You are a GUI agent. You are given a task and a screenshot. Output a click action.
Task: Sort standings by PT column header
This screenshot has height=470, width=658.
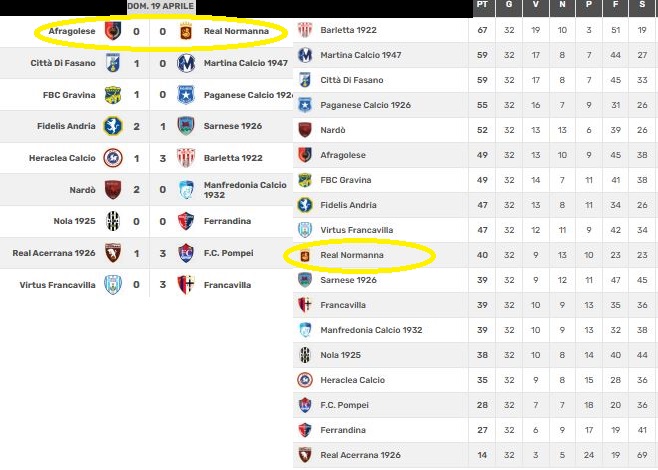coord(483,7)
